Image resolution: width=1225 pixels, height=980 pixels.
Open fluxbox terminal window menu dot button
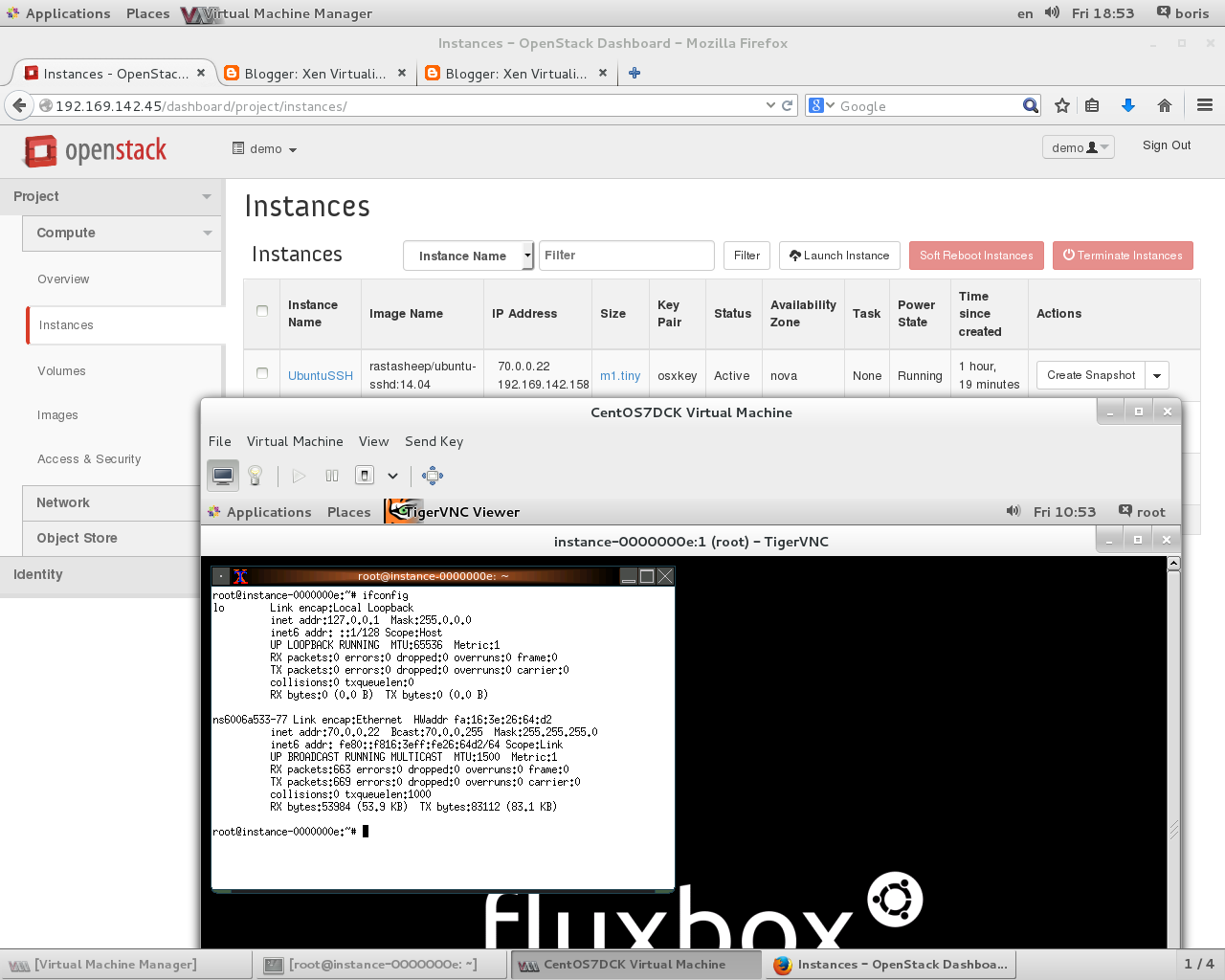pos(221,576)
